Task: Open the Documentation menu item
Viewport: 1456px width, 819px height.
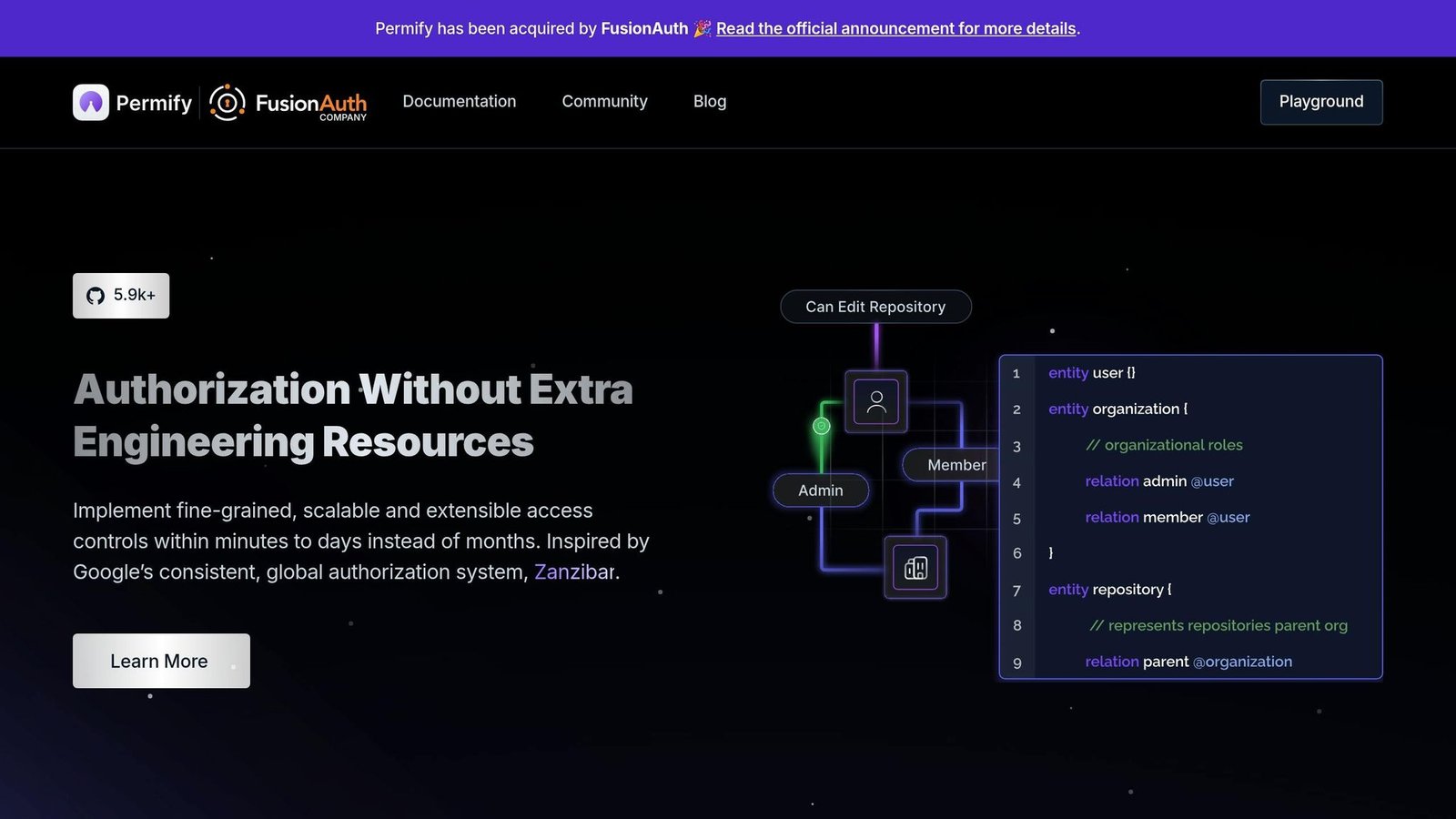Action: pyautogui.click(x=460, y=102)
